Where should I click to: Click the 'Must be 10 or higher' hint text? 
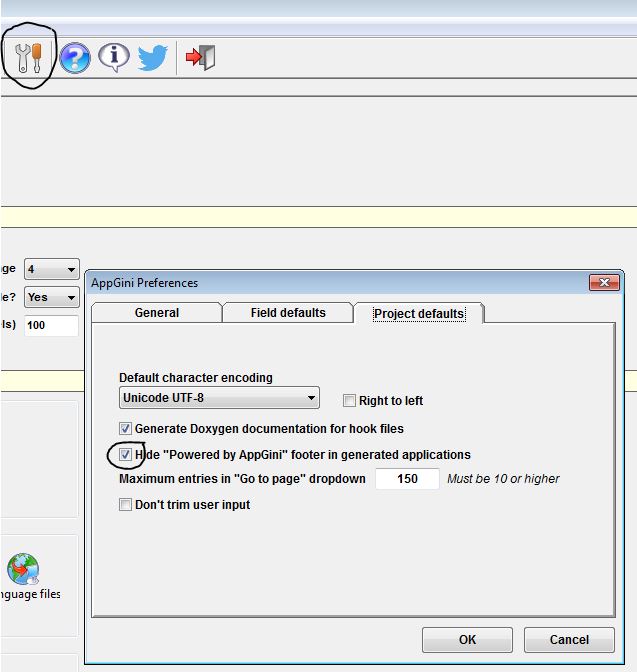tap(503, 479)
